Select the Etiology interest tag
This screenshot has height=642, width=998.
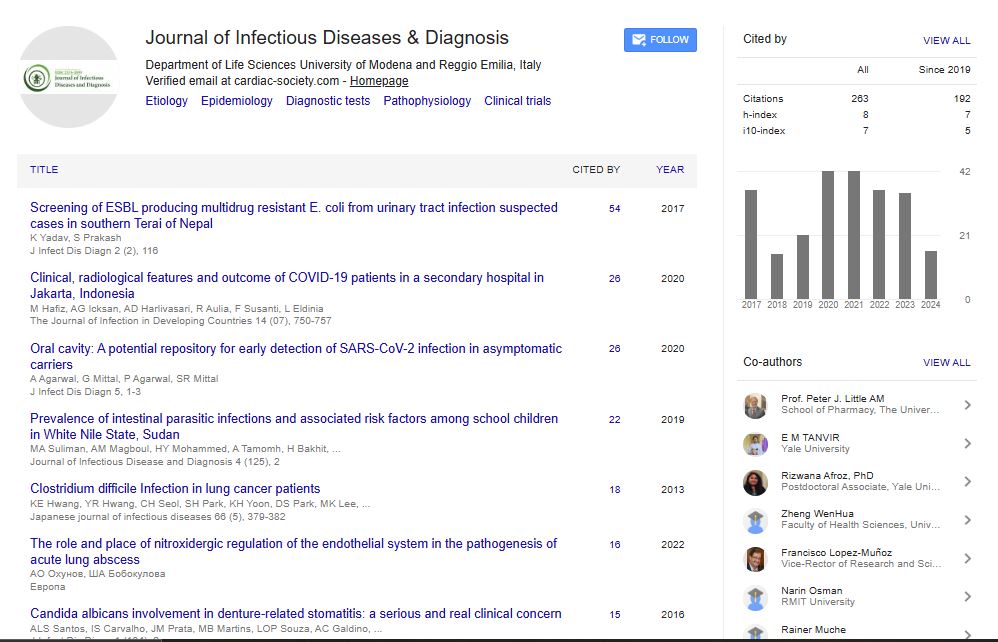[x=166, y=101]
